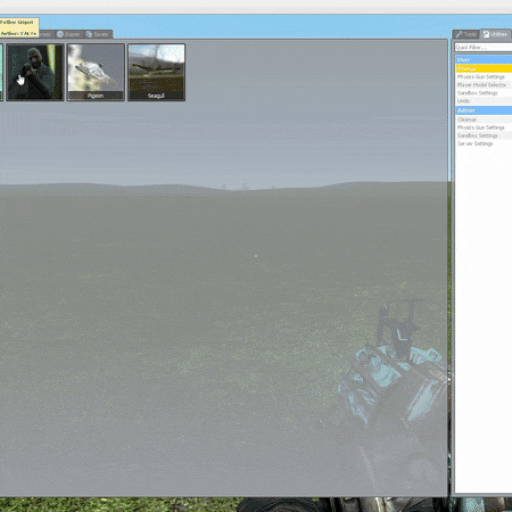512x512 pixels.
Task: Open Player Model Selector
Action: click(484, 85)
